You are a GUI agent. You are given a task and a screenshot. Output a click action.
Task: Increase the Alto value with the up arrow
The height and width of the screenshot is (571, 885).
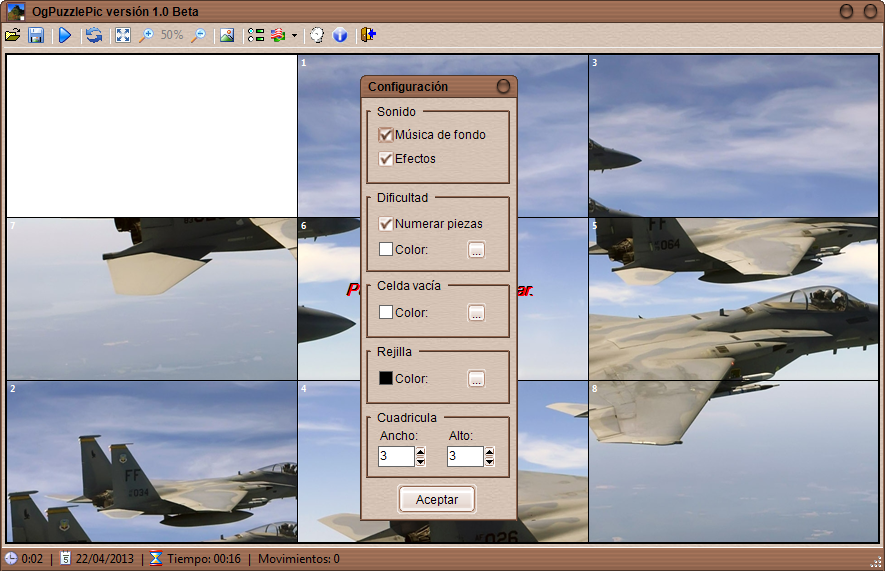[489, 451]
